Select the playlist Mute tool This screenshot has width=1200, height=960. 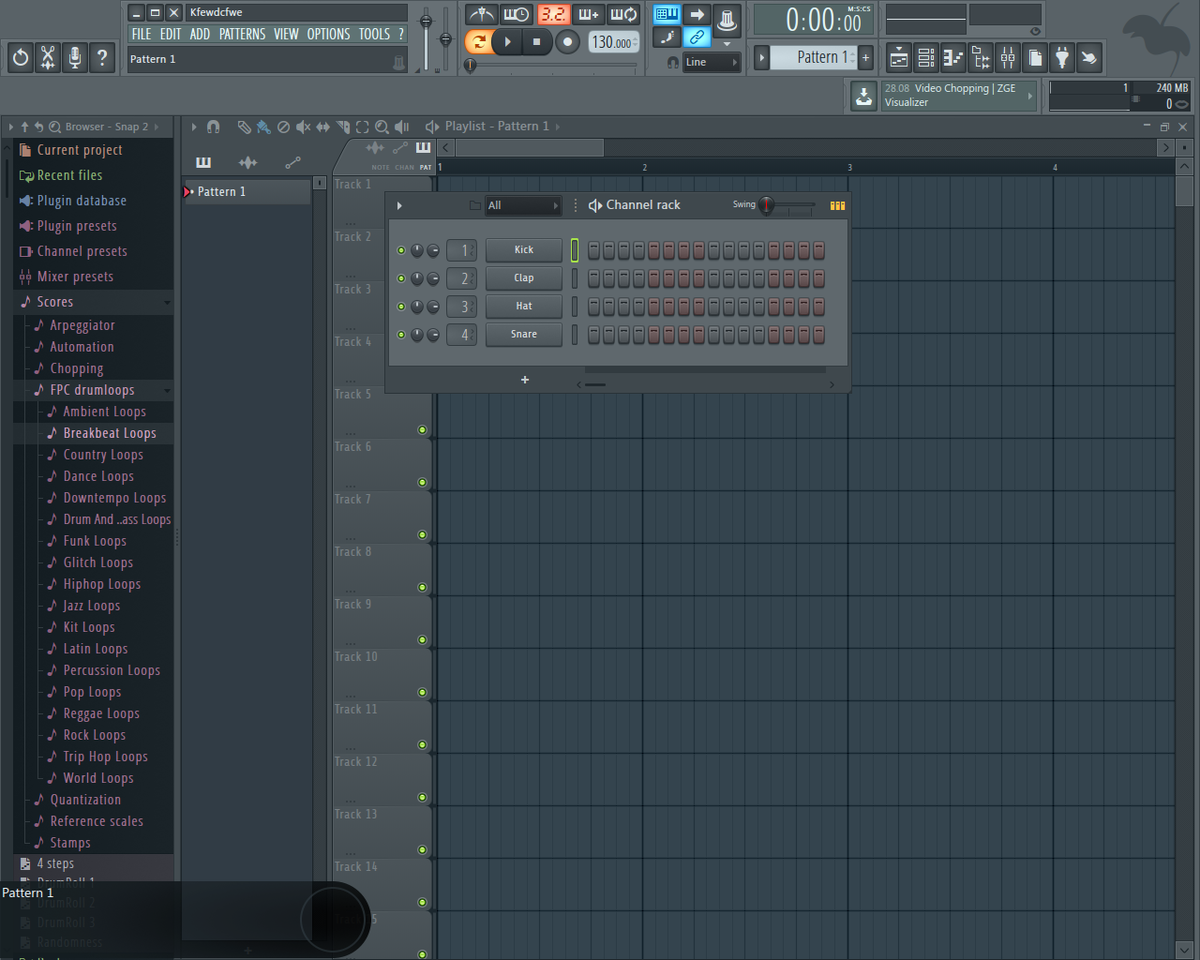tap(303, 127)
